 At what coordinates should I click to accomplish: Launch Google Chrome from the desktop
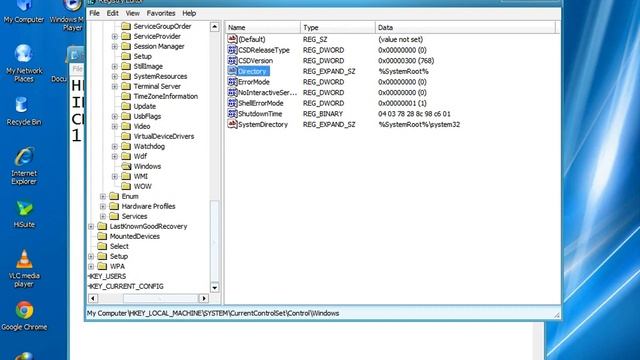tap(24, 316)
